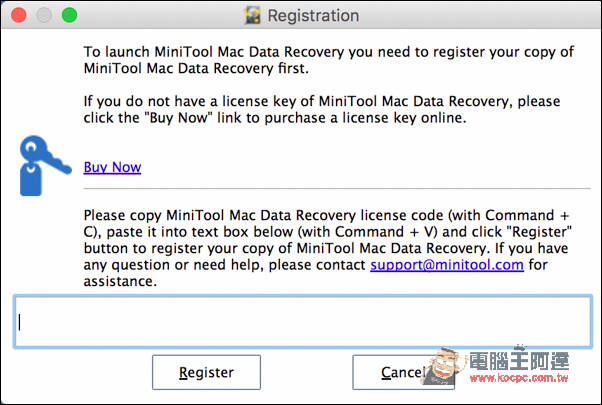The width and height of the screenshot is (602, 405).
Task: Click the Registration window title text
Action: pos(313,16)
